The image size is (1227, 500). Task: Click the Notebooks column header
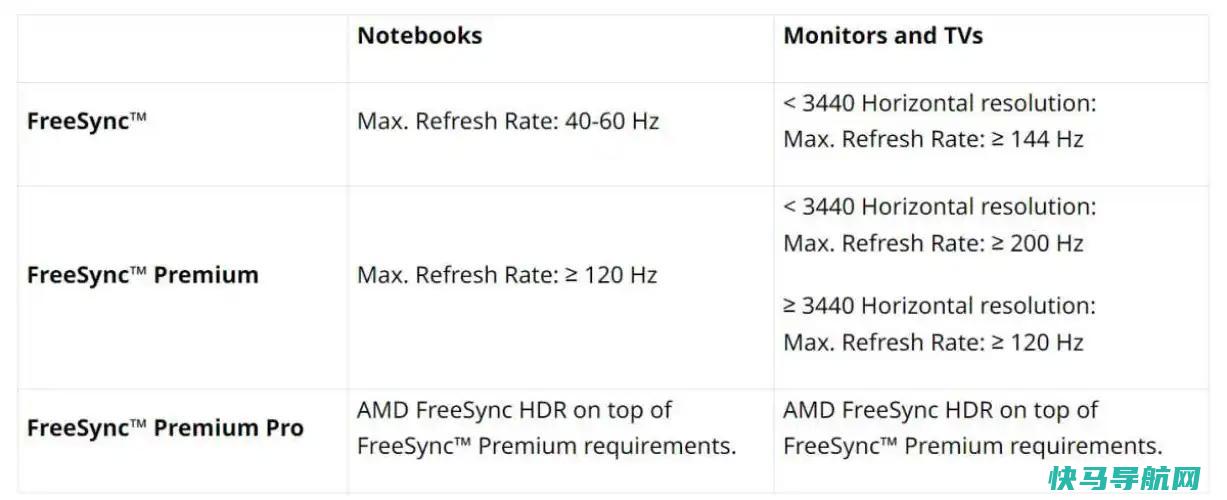tap(419, 36)
